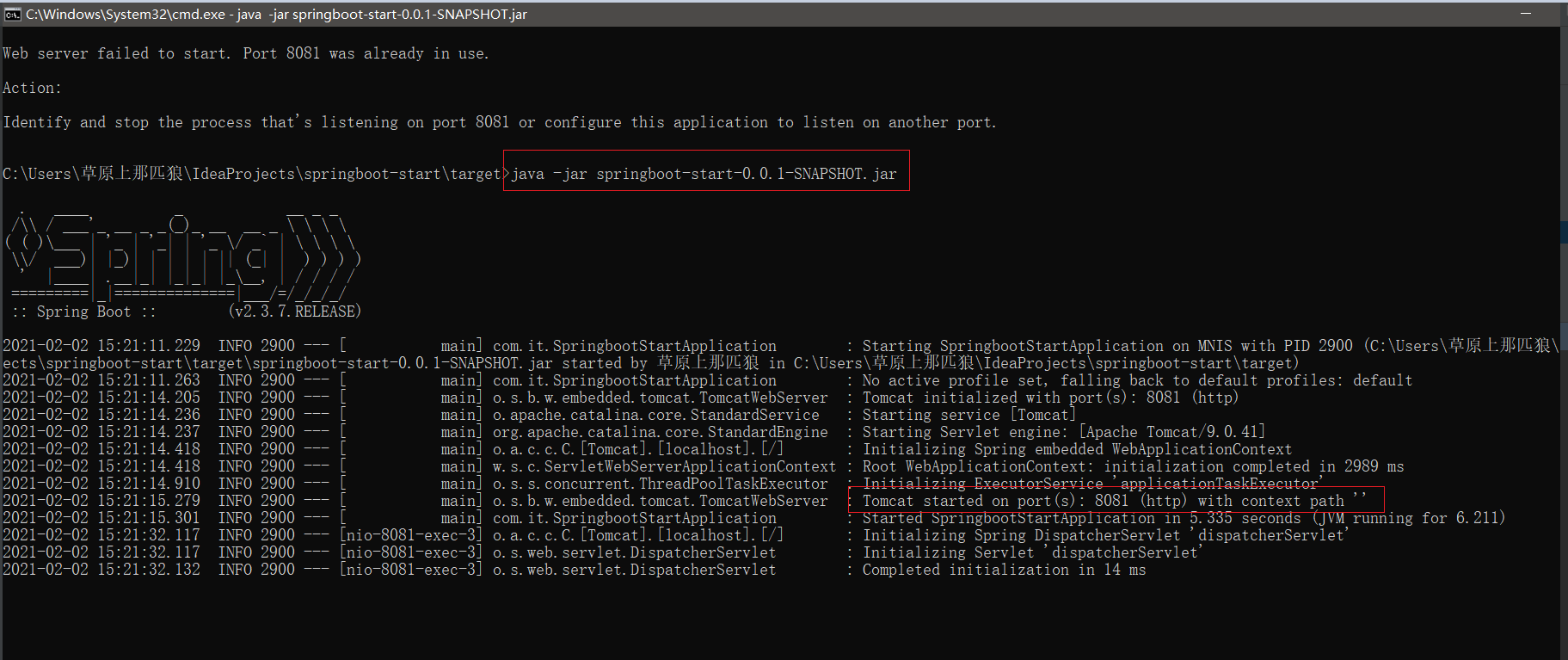This screenshot has height=660, width=1568.
Task: Click "Starting SpringbootStartApplication on MNIS with PID 2900"
Action: (x=1107, y=346)
